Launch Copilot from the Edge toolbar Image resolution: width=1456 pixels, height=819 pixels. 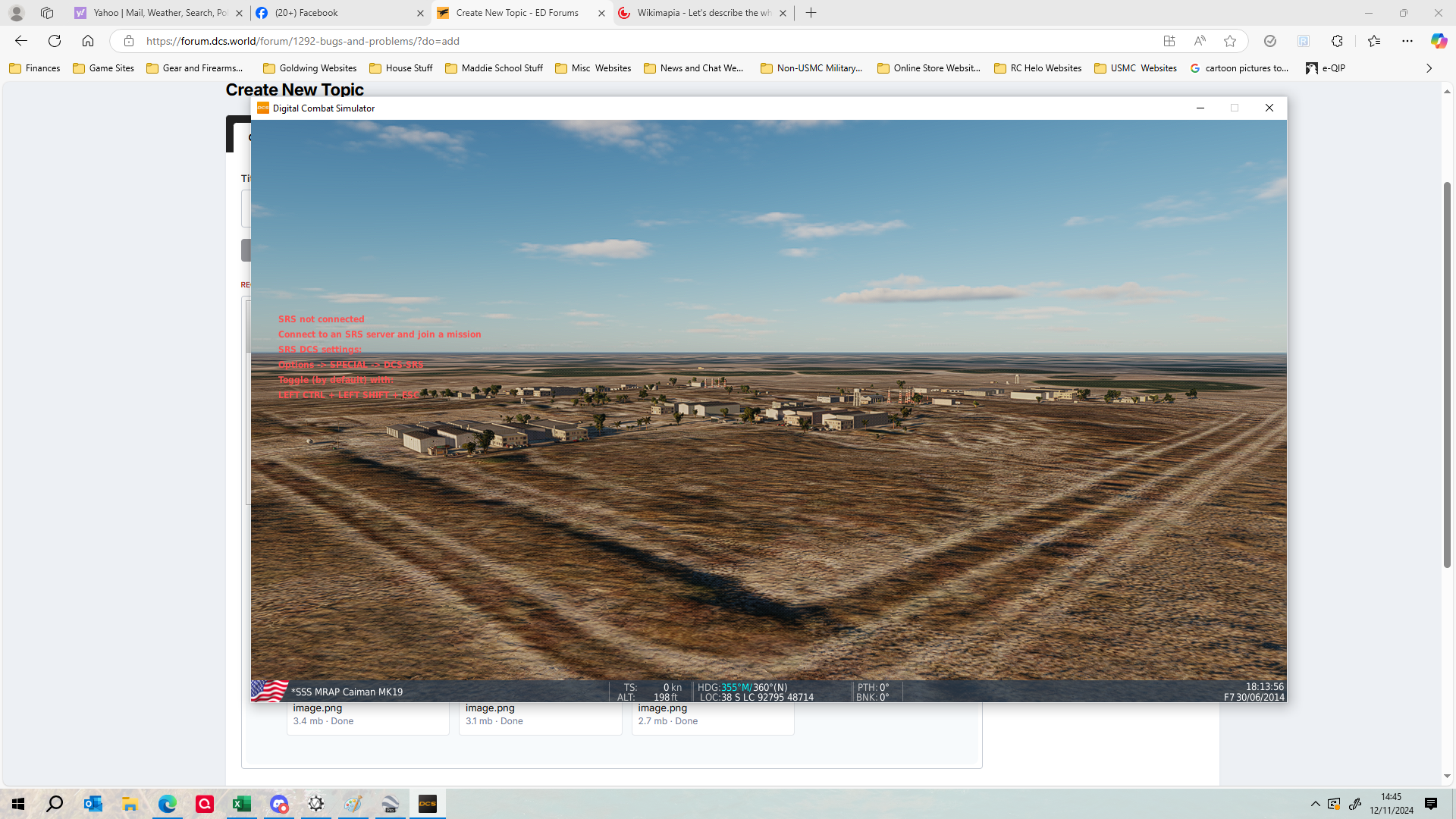1439,41
